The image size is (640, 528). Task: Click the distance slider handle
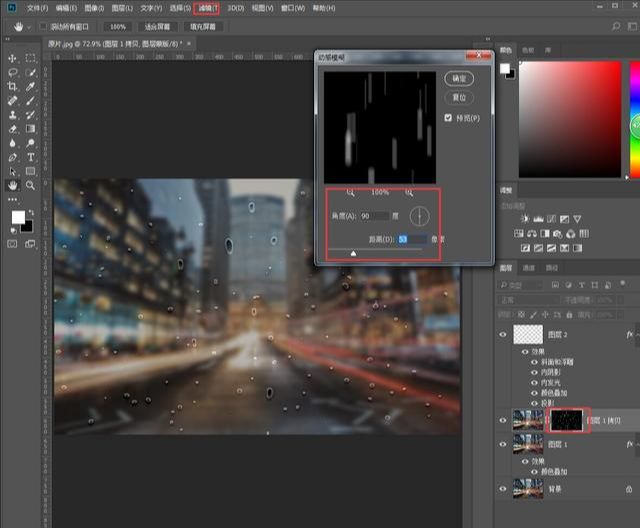pos(353,253)
